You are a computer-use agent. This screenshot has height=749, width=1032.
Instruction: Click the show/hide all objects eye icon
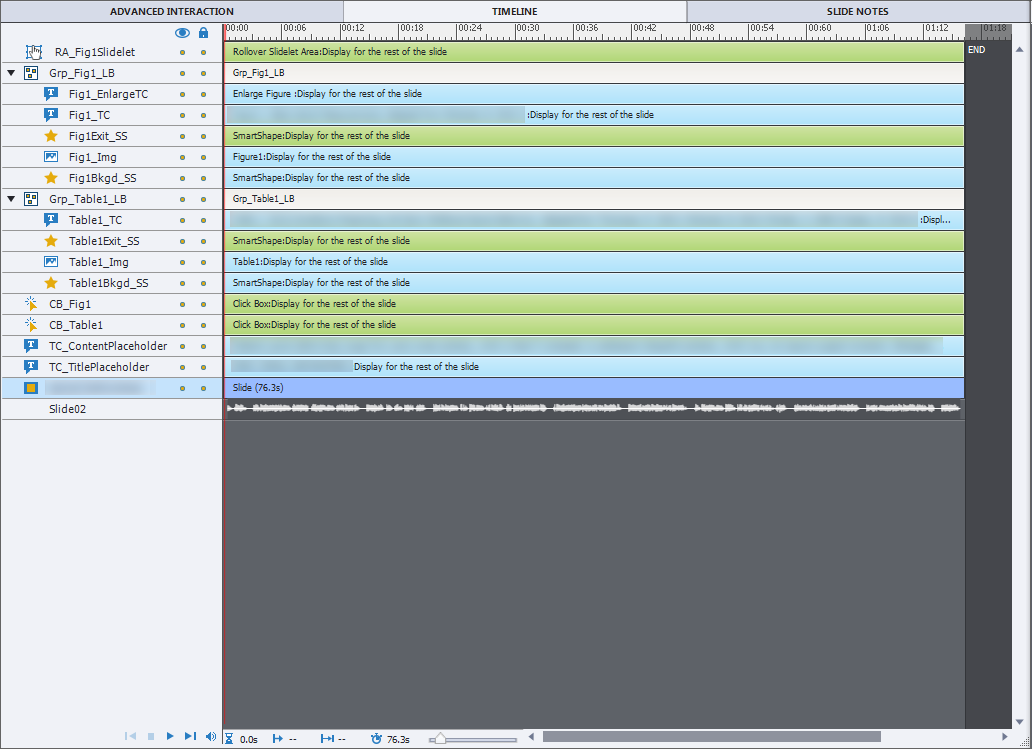[x=182, y=32]
